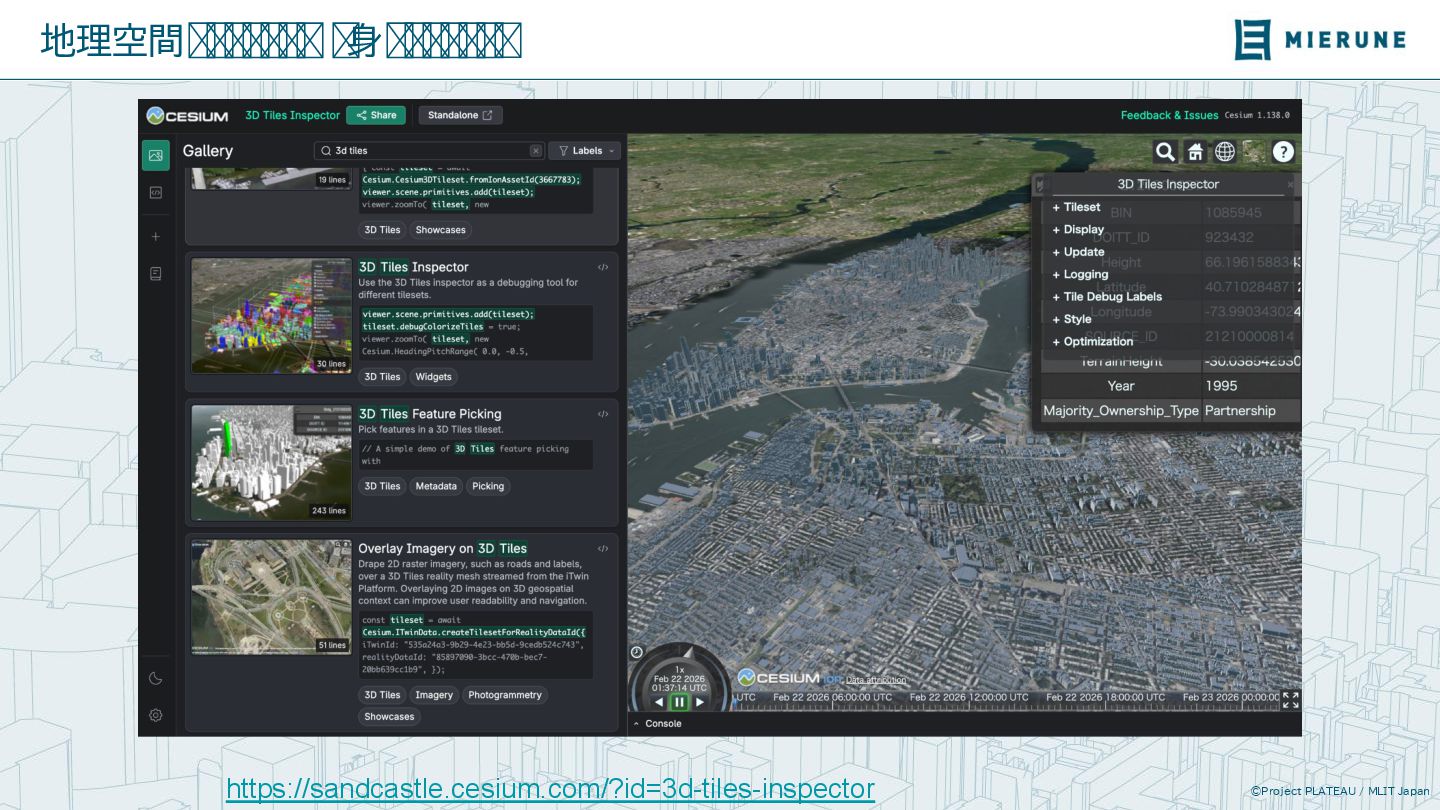Open the 3D Tiles Feature Picking thumbnail
The height and width of the screenshot is (810, 1440).
271,463
